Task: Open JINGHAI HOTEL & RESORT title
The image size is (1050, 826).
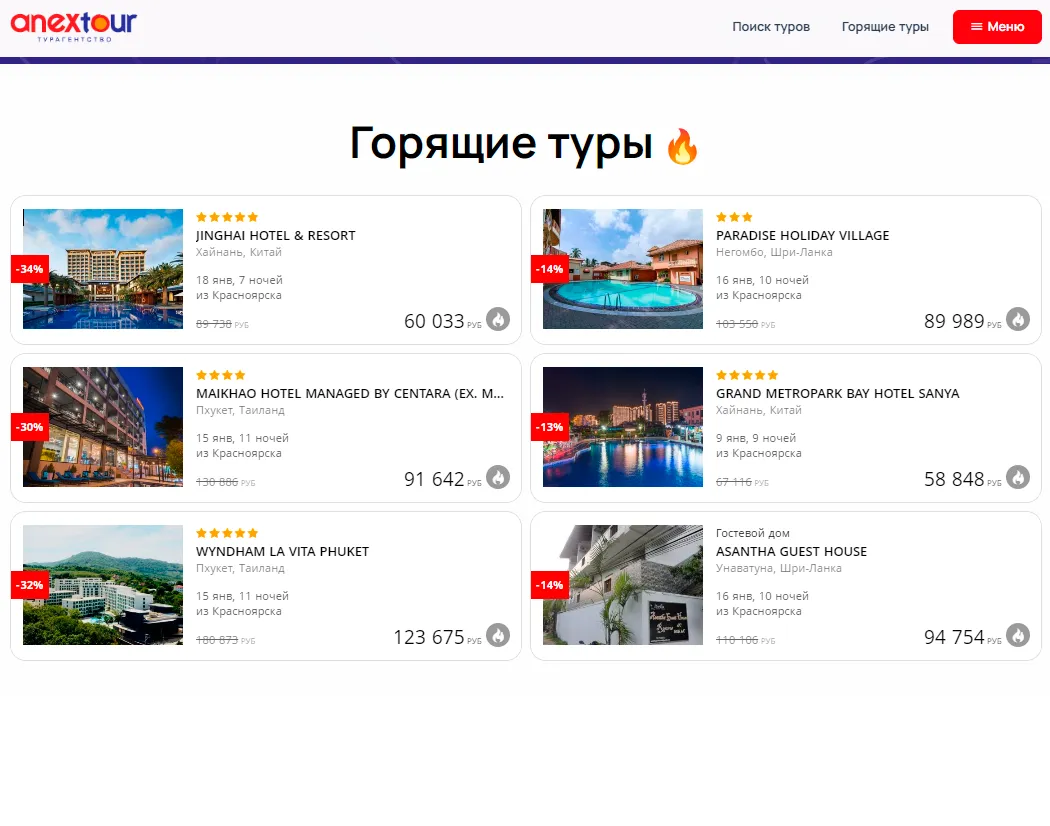Action: [275, 235]
